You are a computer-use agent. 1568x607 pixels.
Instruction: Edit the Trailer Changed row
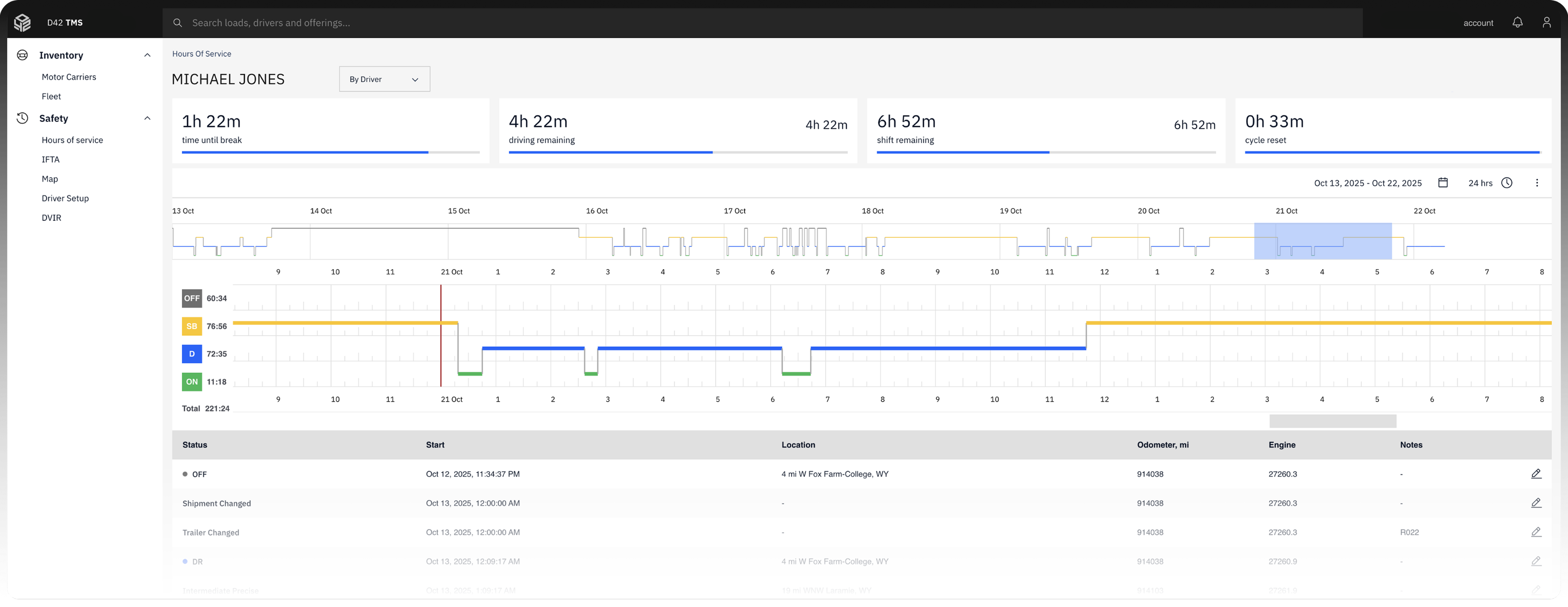[x=1536, y=532]
